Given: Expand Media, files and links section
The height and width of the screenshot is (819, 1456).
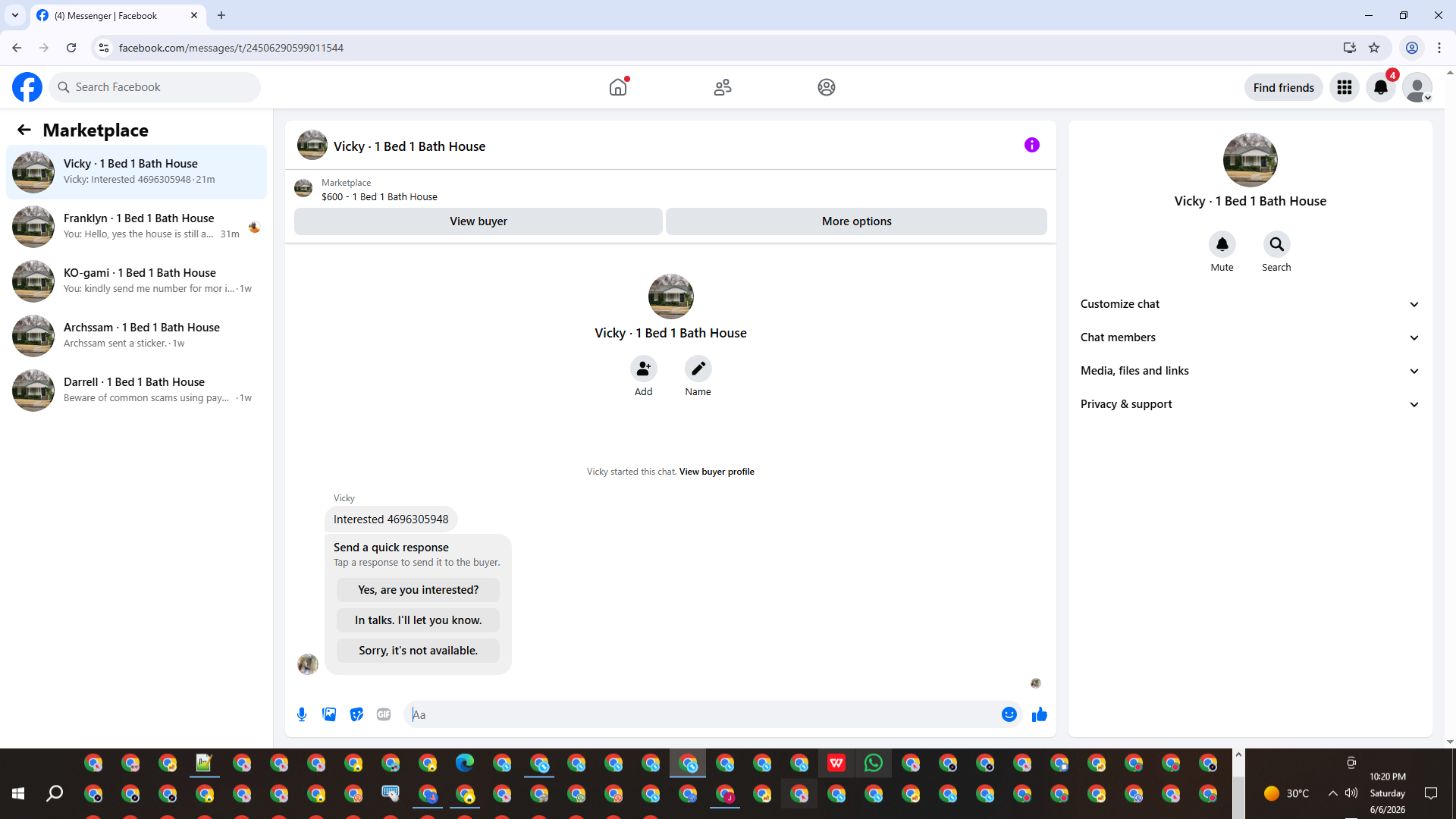Looking at the screenshot, I should (1250, 371).
